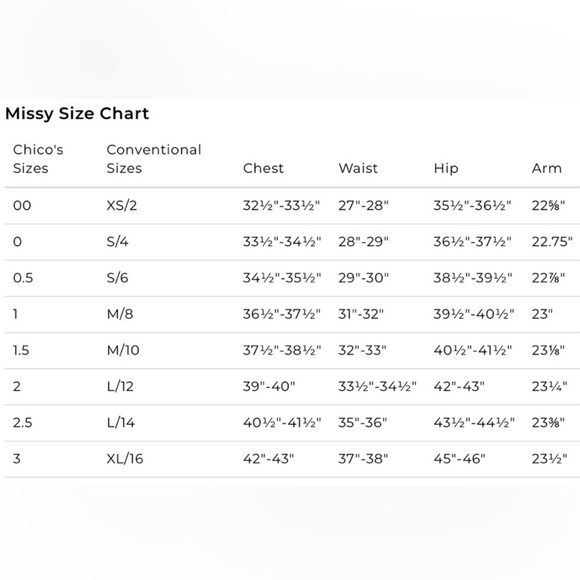Select the M/8 conventional size cell
This screenshot has height=580, width=580.
(x=120, y=314)
